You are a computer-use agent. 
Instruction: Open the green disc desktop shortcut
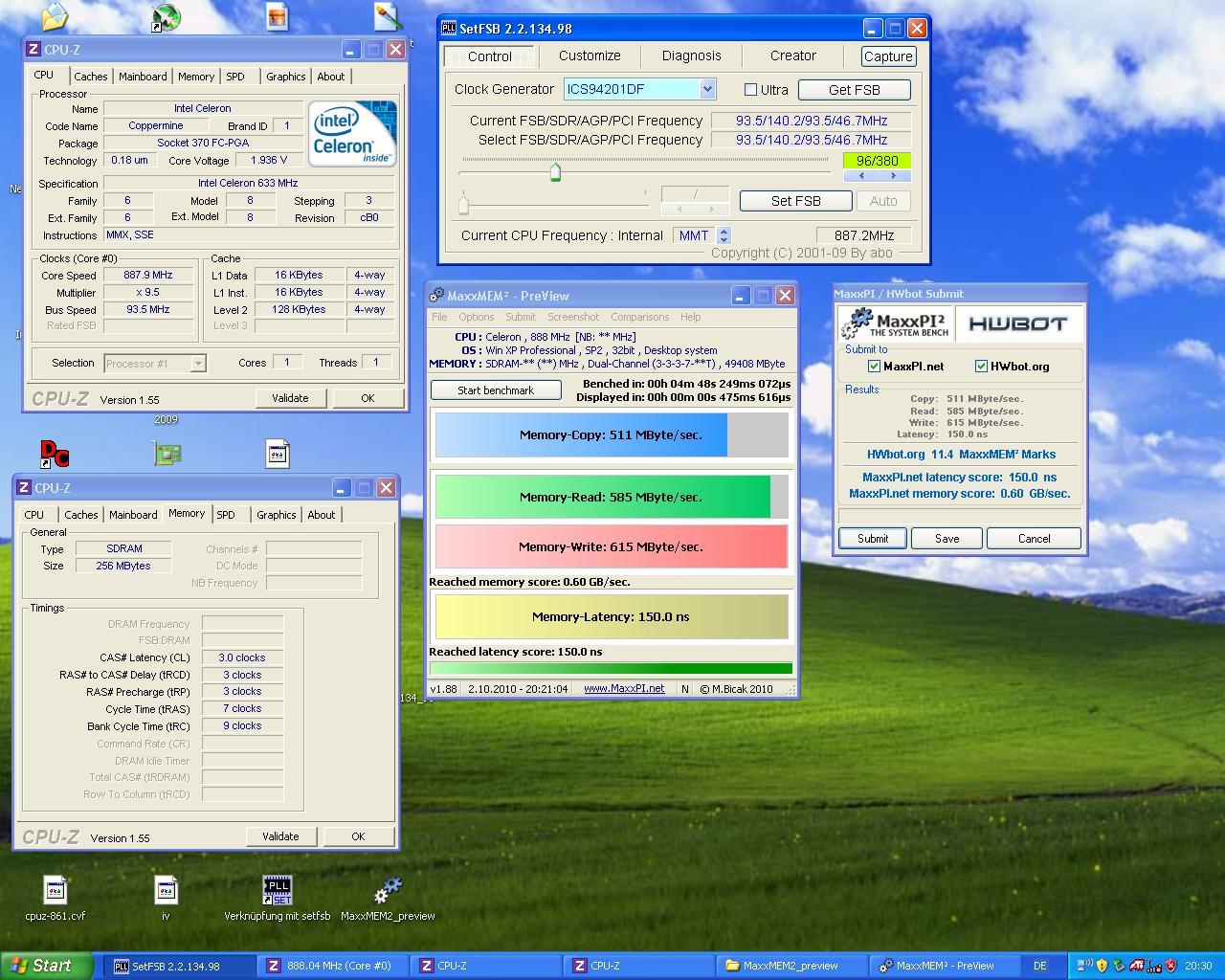(x=166, y=17)
